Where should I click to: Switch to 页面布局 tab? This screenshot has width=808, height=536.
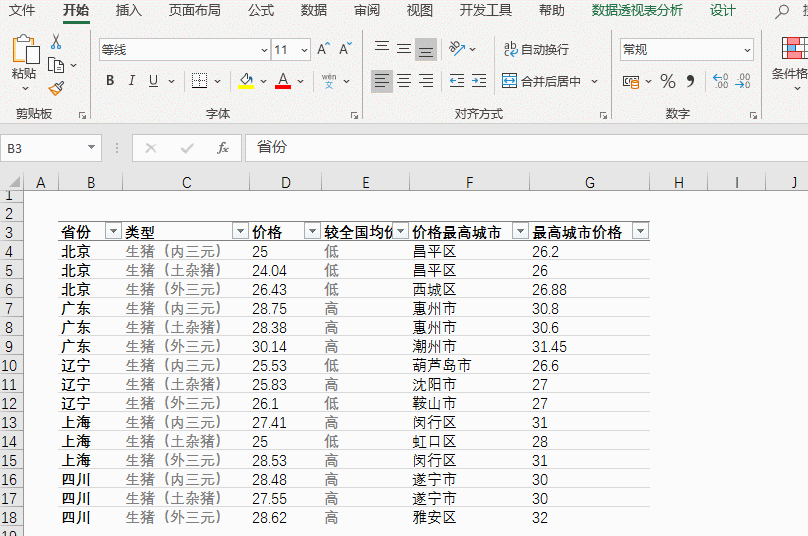(x=194, y=10)
